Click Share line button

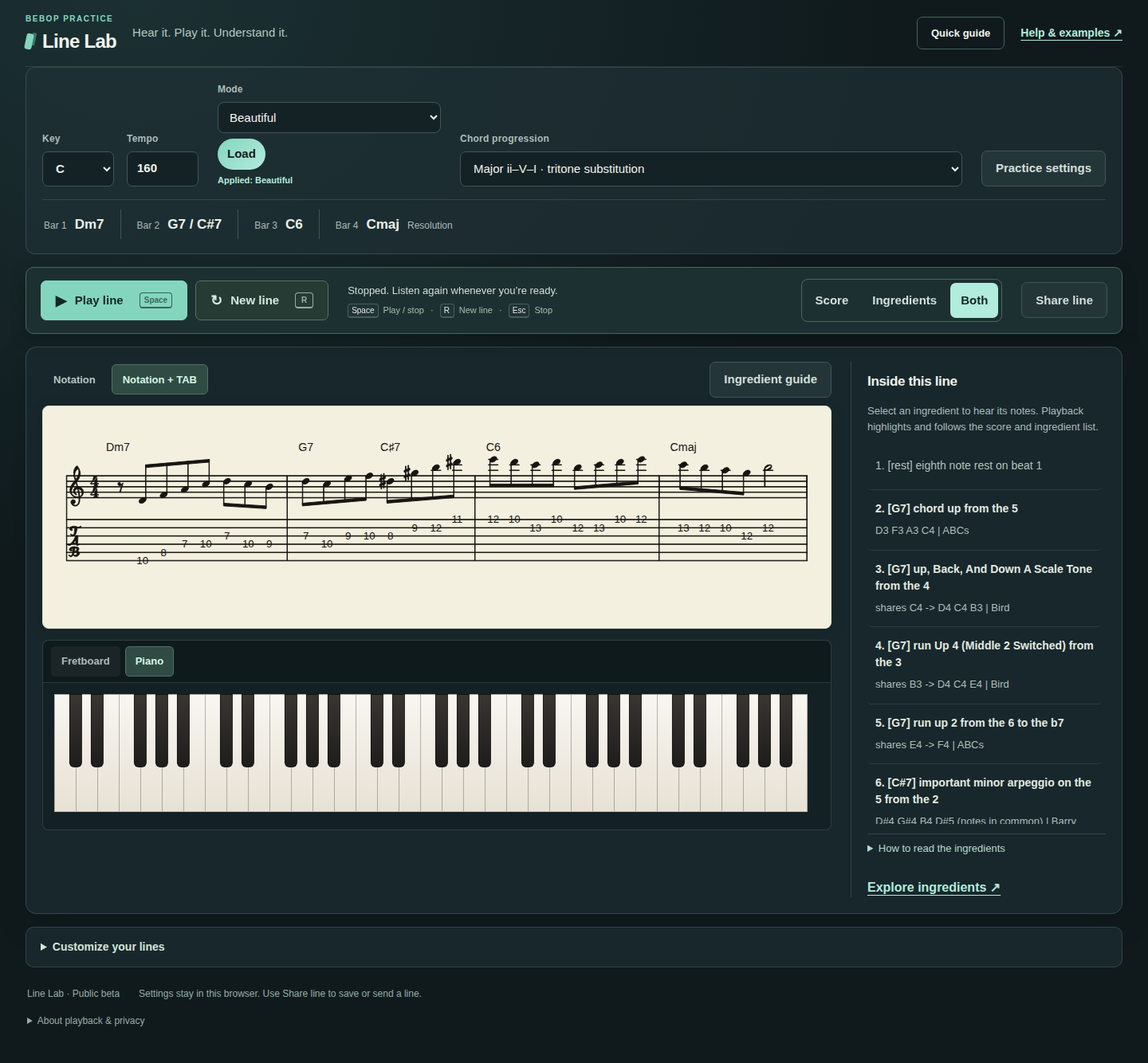pyautogui.click(x=1063, y=300)
